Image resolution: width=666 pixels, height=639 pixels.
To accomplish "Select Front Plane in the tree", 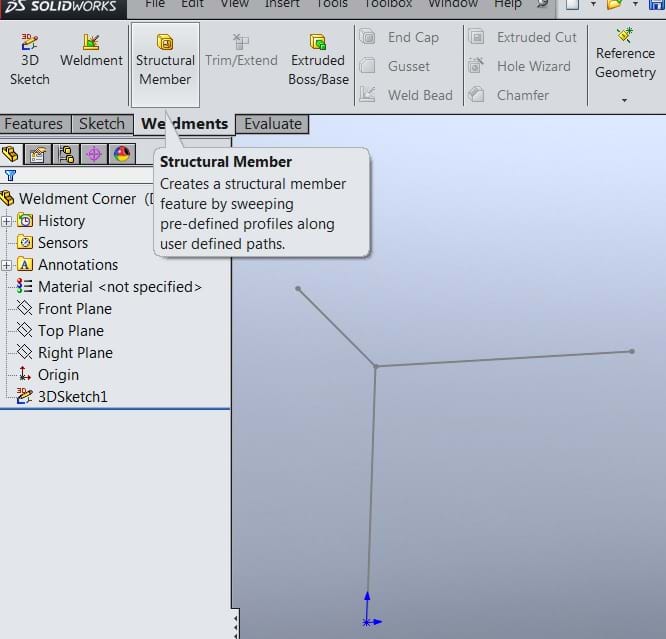I will 74,309.
